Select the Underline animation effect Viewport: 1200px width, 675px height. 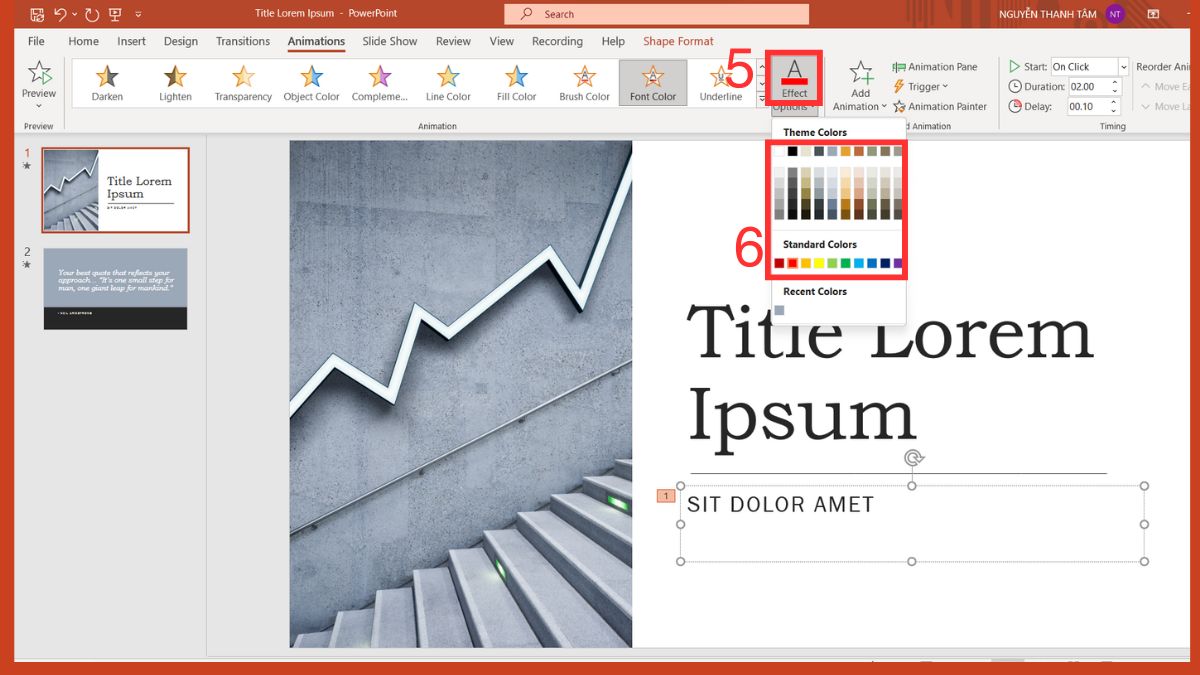[719, 82]
